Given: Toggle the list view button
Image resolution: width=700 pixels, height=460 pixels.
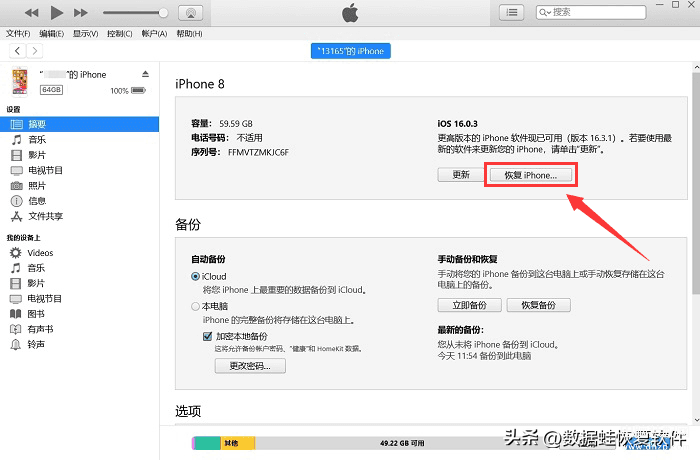Looking at the screenshot, I should click(512, 13).
